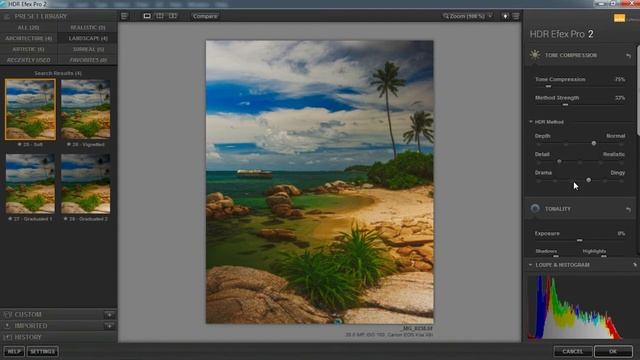Switch to split preview view

(160, 16)
